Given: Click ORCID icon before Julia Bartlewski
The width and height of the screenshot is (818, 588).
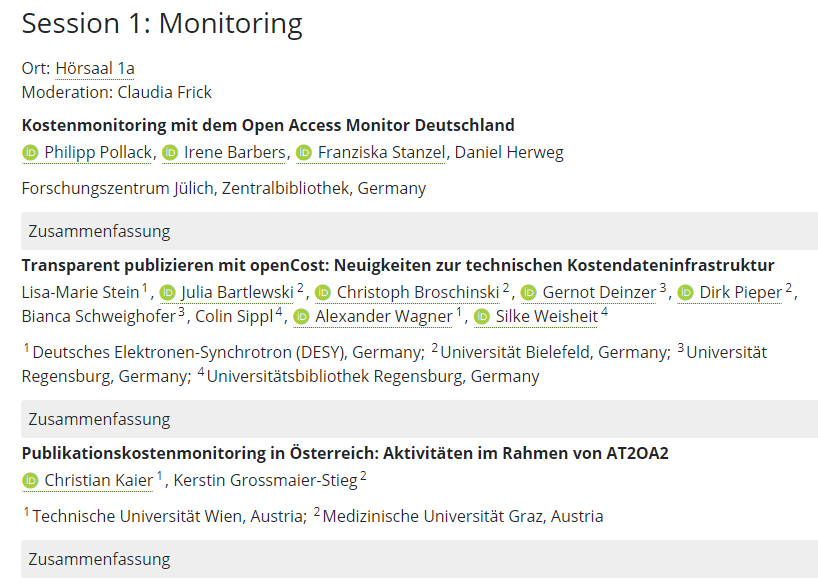Looking at the screenshot, I should (167, 293).
